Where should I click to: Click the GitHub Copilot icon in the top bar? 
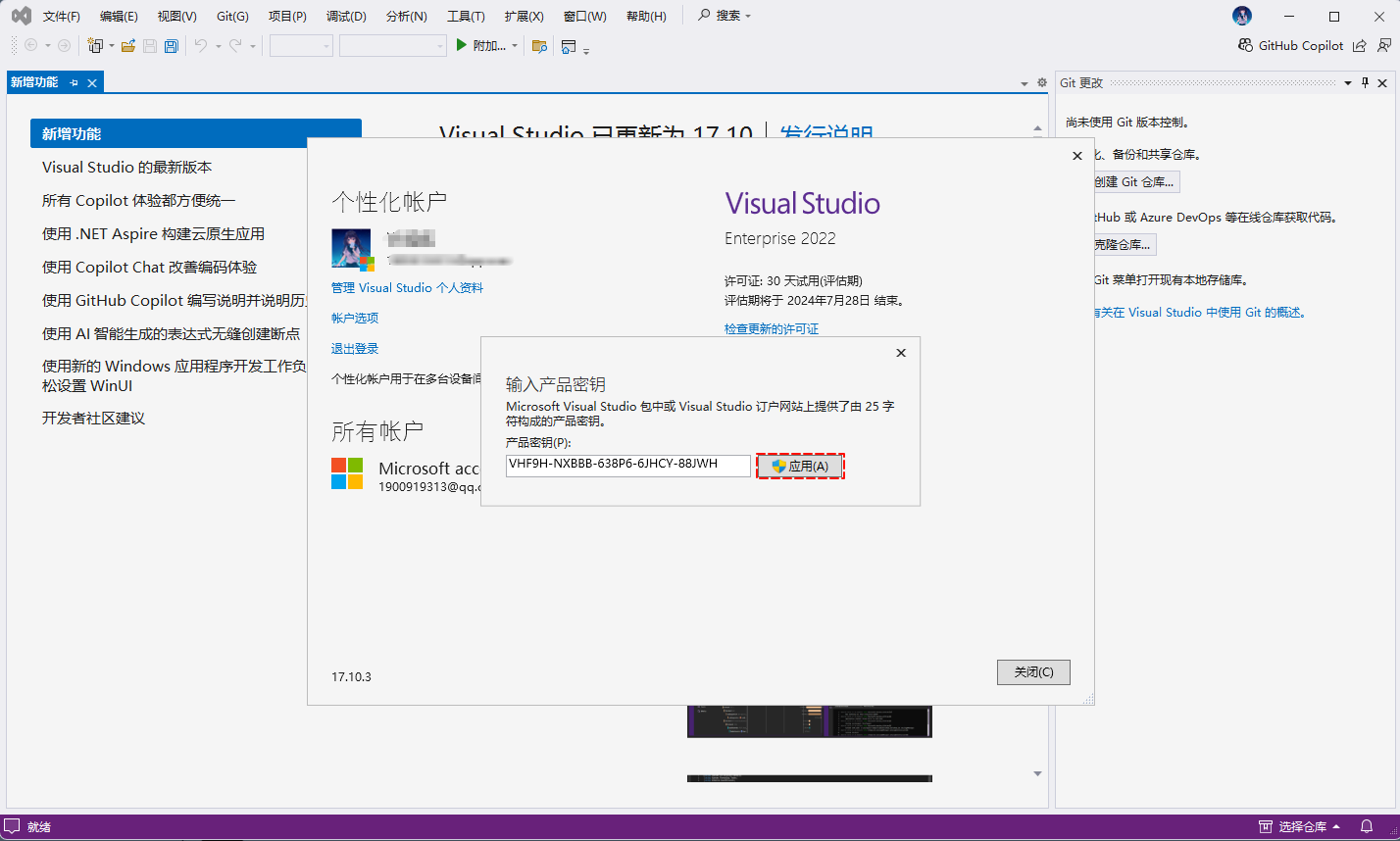pyautogui.click(x=1245, y=45)
